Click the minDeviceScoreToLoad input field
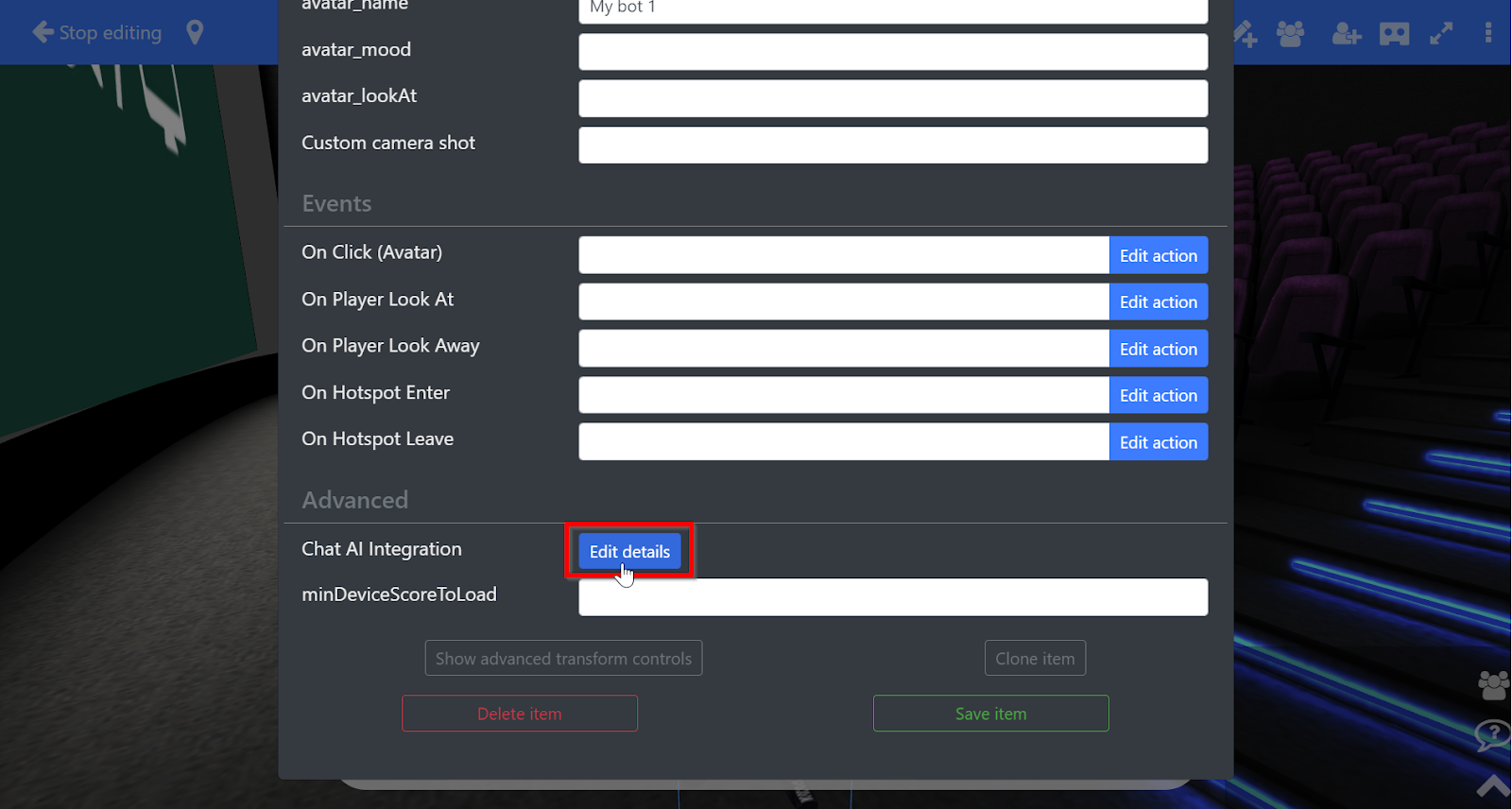 893,597
